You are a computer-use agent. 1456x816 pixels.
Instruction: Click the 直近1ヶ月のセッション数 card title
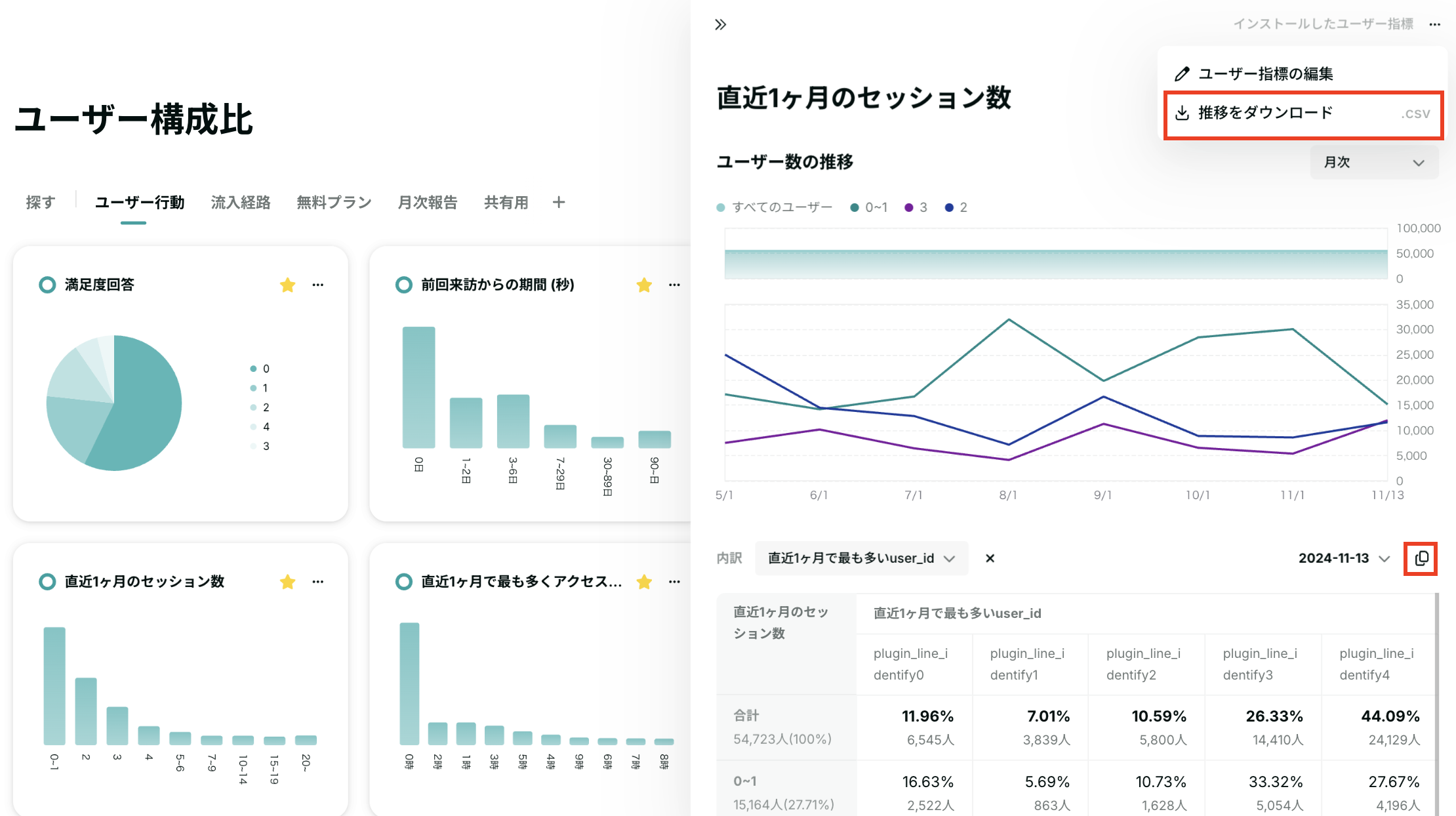click(144, 582)
